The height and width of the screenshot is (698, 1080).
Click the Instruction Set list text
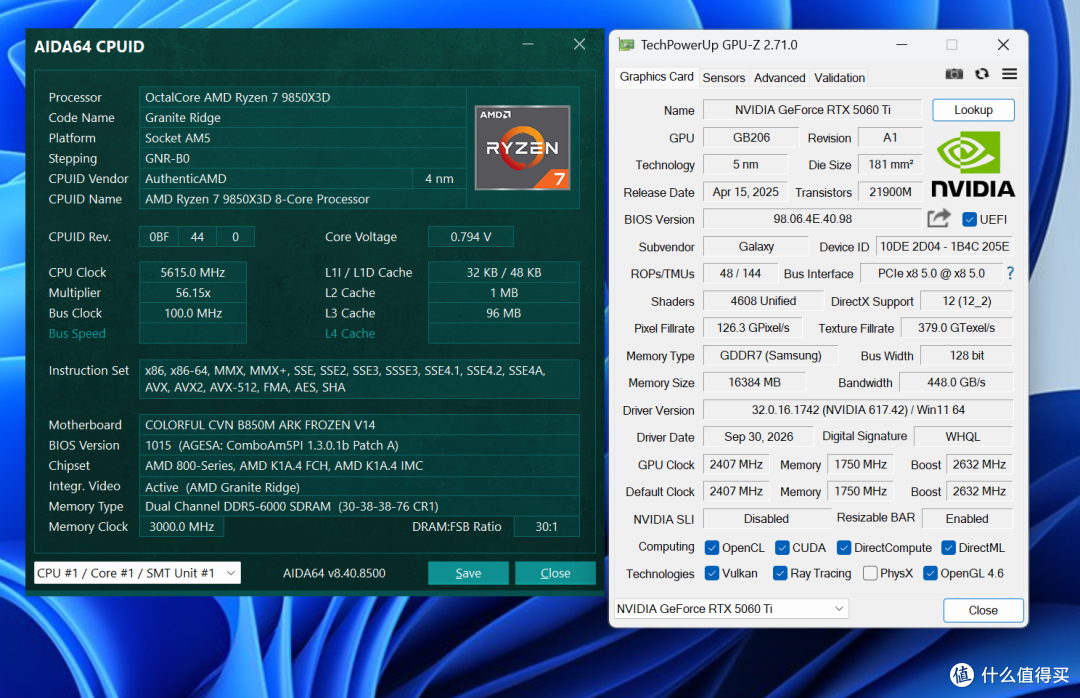pyautogui.click(x=345, y=379)
